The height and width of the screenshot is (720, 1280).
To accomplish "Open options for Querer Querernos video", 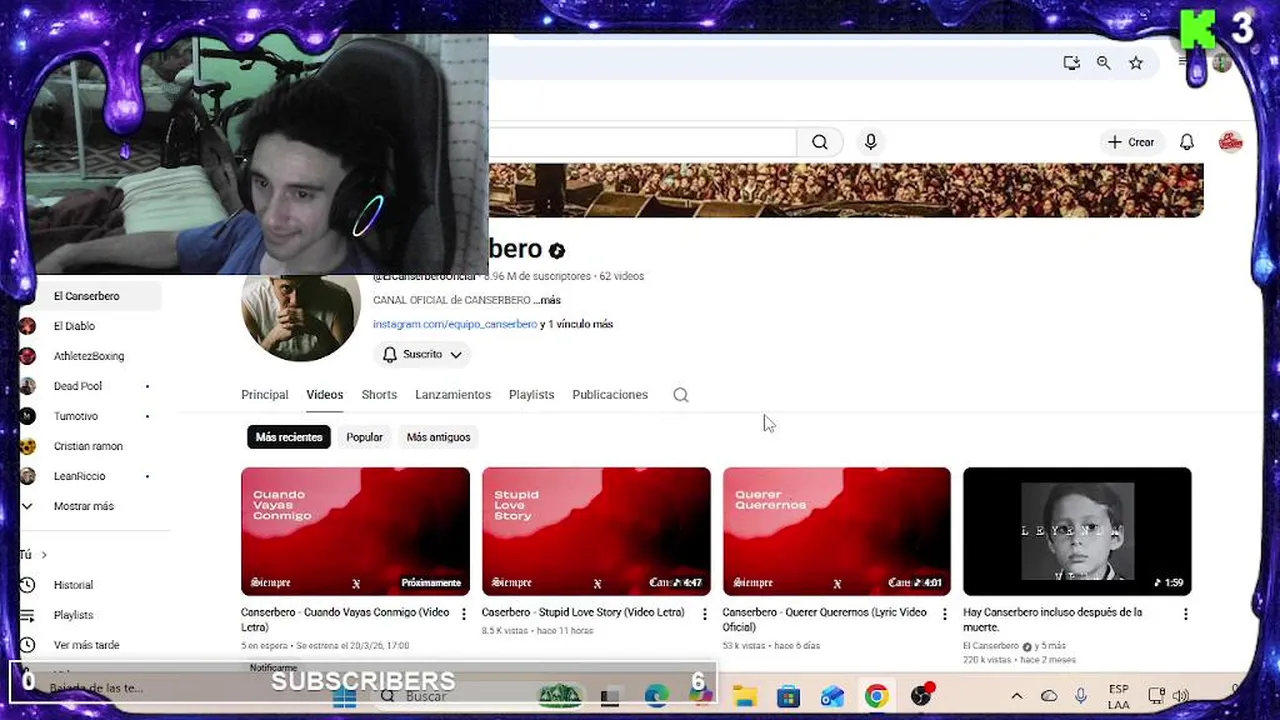I will pyautogui.click(x=944, y=614).
